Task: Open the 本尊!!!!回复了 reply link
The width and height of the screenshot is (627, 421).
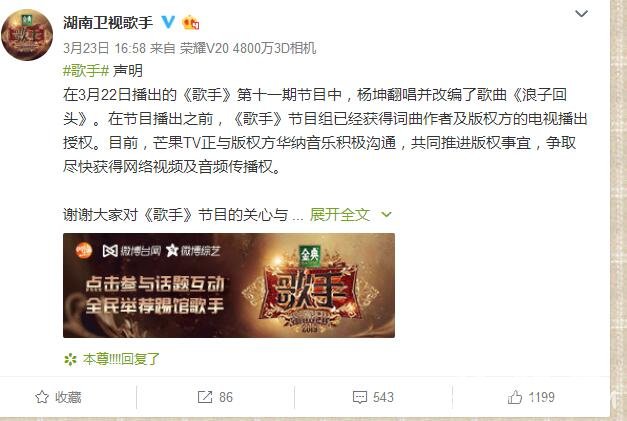Action: (x=121, y=359)
